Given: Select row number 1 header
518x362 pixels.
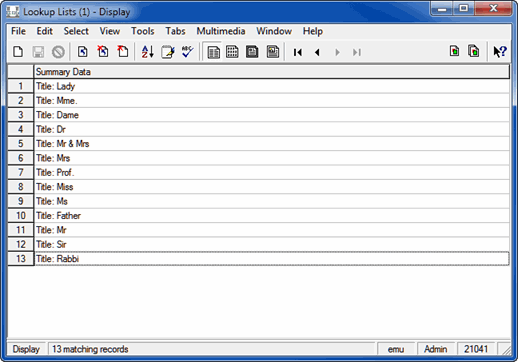Looking at the screenshot, I should (x=21, y=86).
